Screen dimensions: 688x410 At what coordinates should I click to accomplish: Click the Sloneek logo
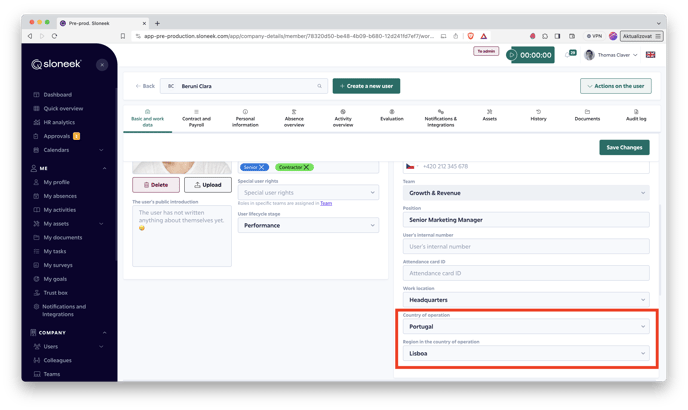pyautogui.click(x=56, y=65)
